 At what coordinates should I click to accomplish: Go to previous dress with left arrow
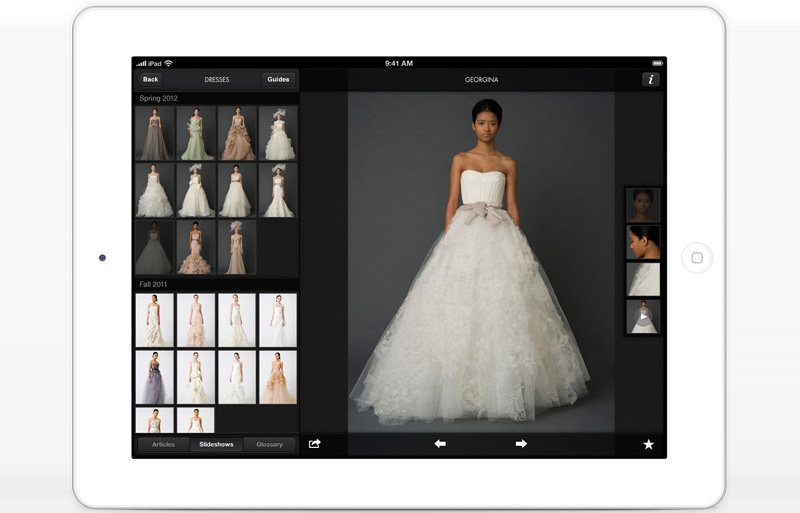pos(440,444)
